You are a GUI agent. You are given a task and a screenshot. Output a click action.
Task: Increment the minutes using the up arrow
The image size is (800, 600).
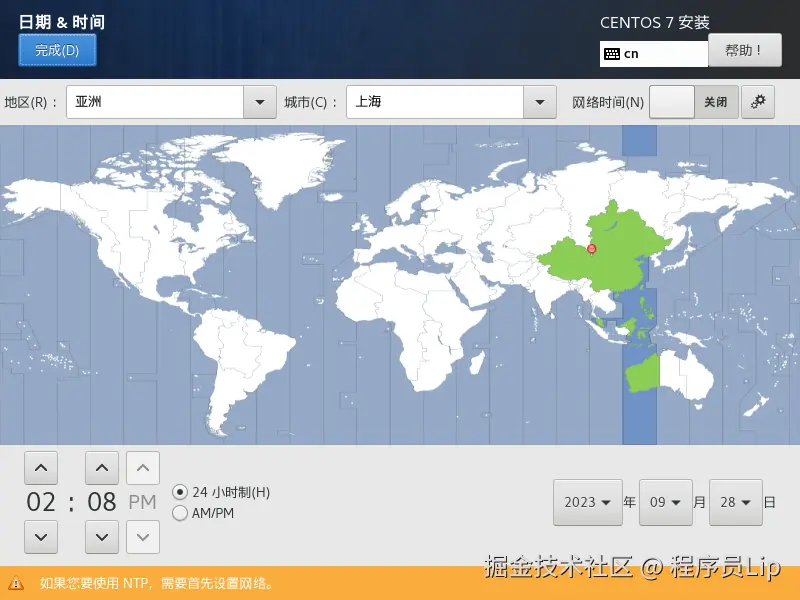pyautogui.click(x=102, y=467)
